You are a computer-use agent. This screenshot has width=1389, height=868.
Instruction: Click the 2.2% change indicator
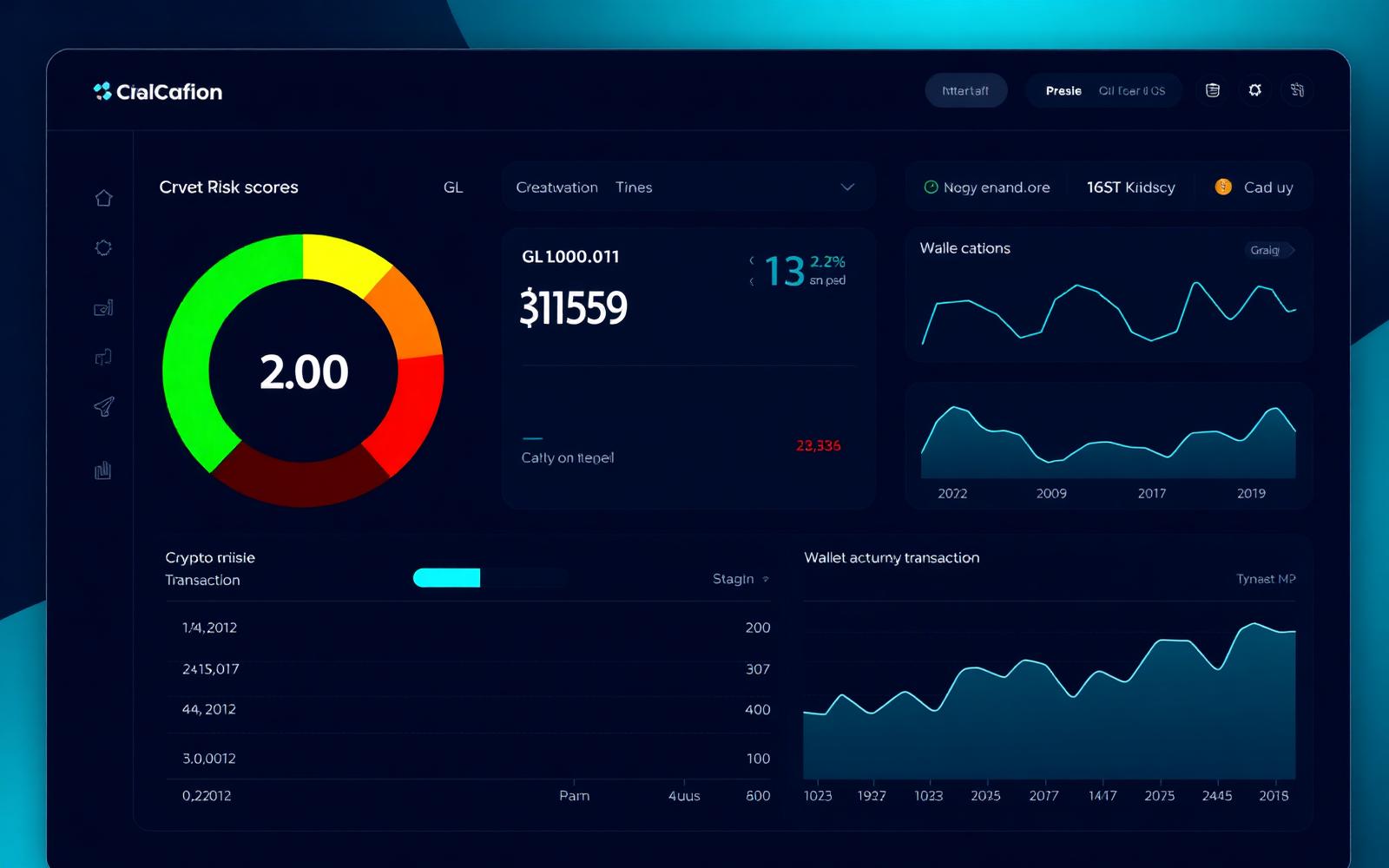tap(827, 261)
